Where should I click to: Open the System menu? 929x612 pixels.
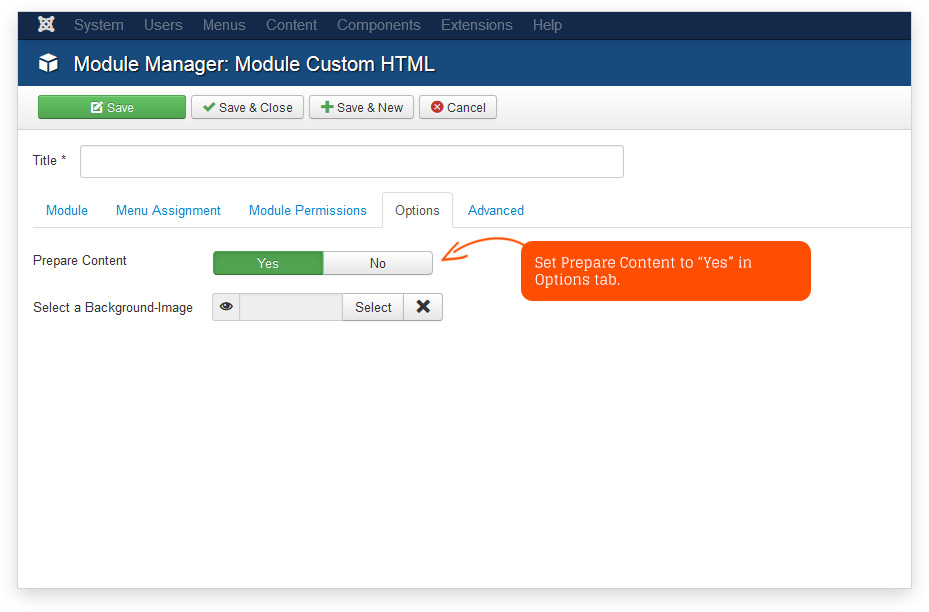[x=98, y=25]
